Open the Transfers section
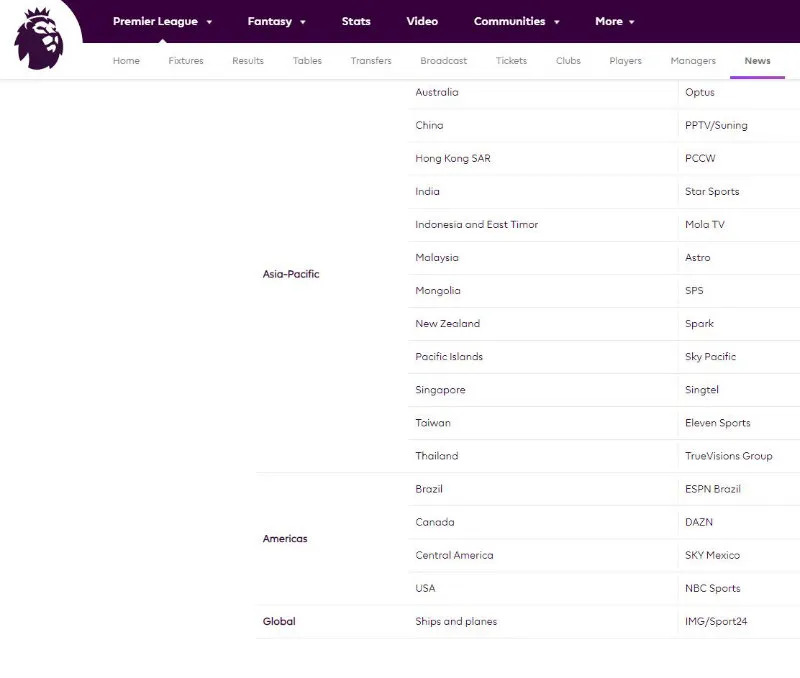The image size is (800, 678). (370, 60)
